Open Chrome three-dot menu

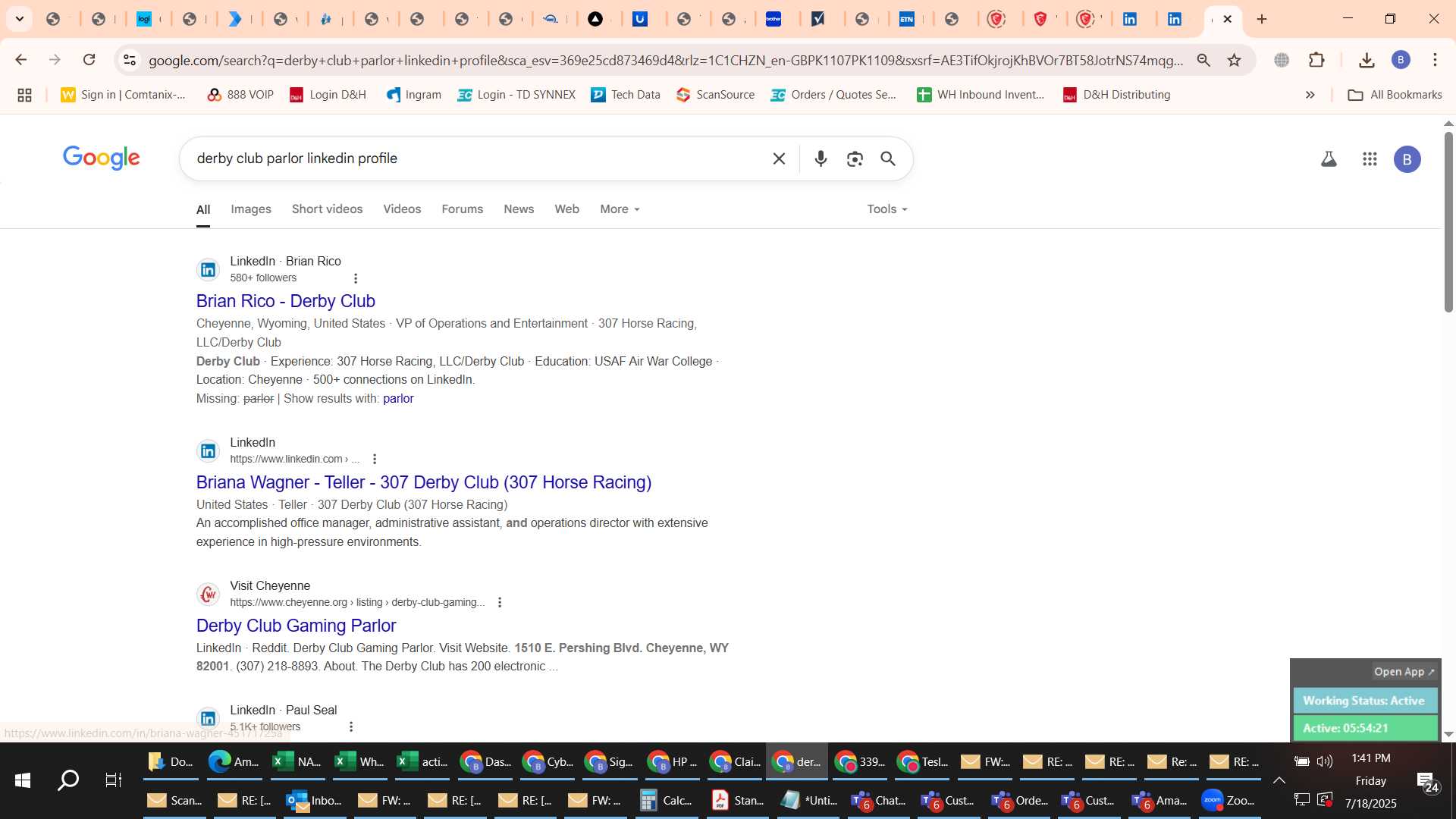point(1435,60)
